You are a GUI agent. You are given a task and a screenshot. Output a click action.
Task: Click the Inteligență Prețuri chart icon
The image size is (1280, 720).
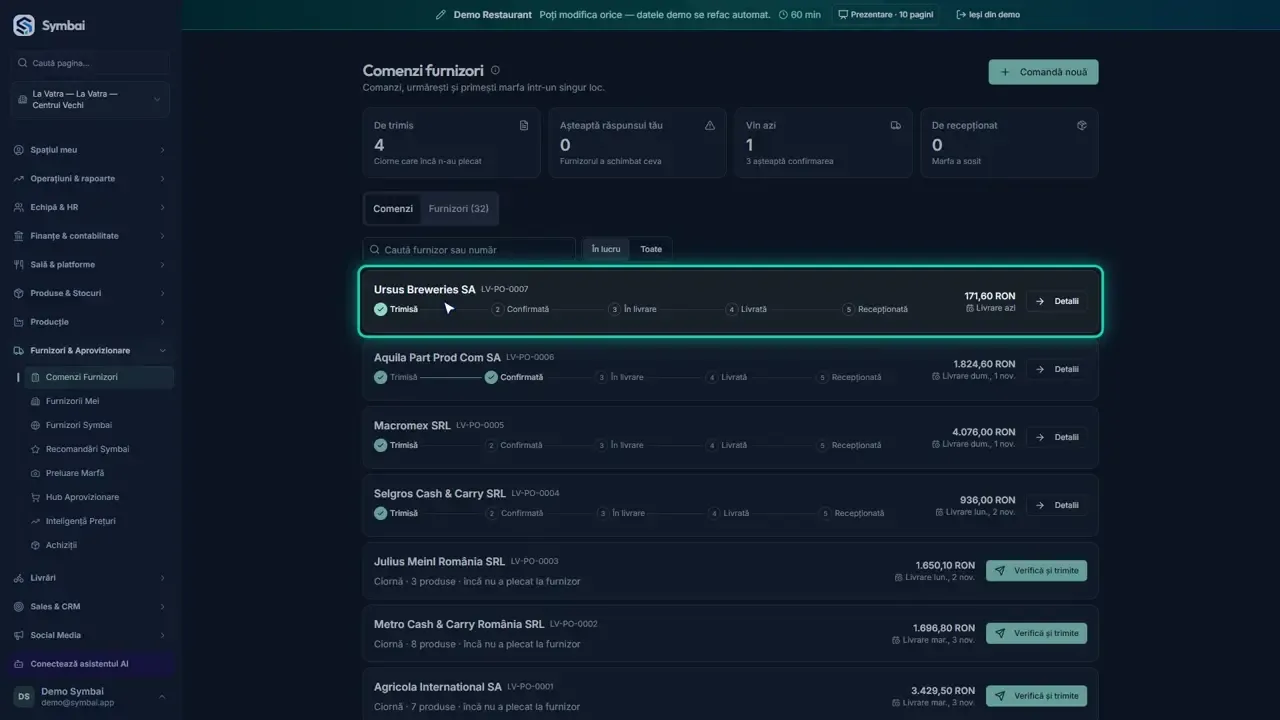tap(36, 521)
